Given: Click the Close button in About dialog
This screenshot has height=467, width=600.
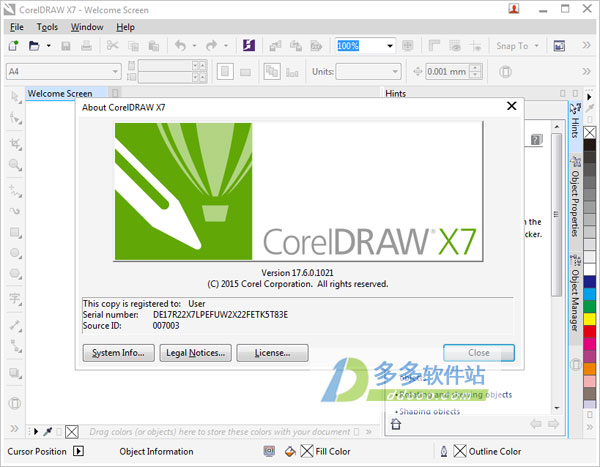Looking at the screenshot, I should point(479,353).
